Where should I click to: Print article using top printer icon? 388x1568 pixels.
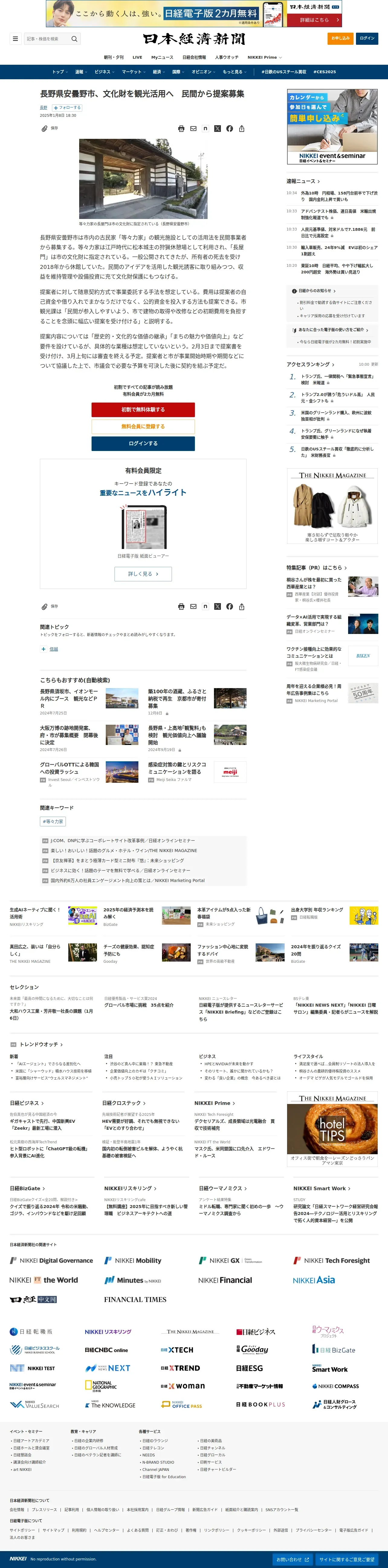coord(181,129)
